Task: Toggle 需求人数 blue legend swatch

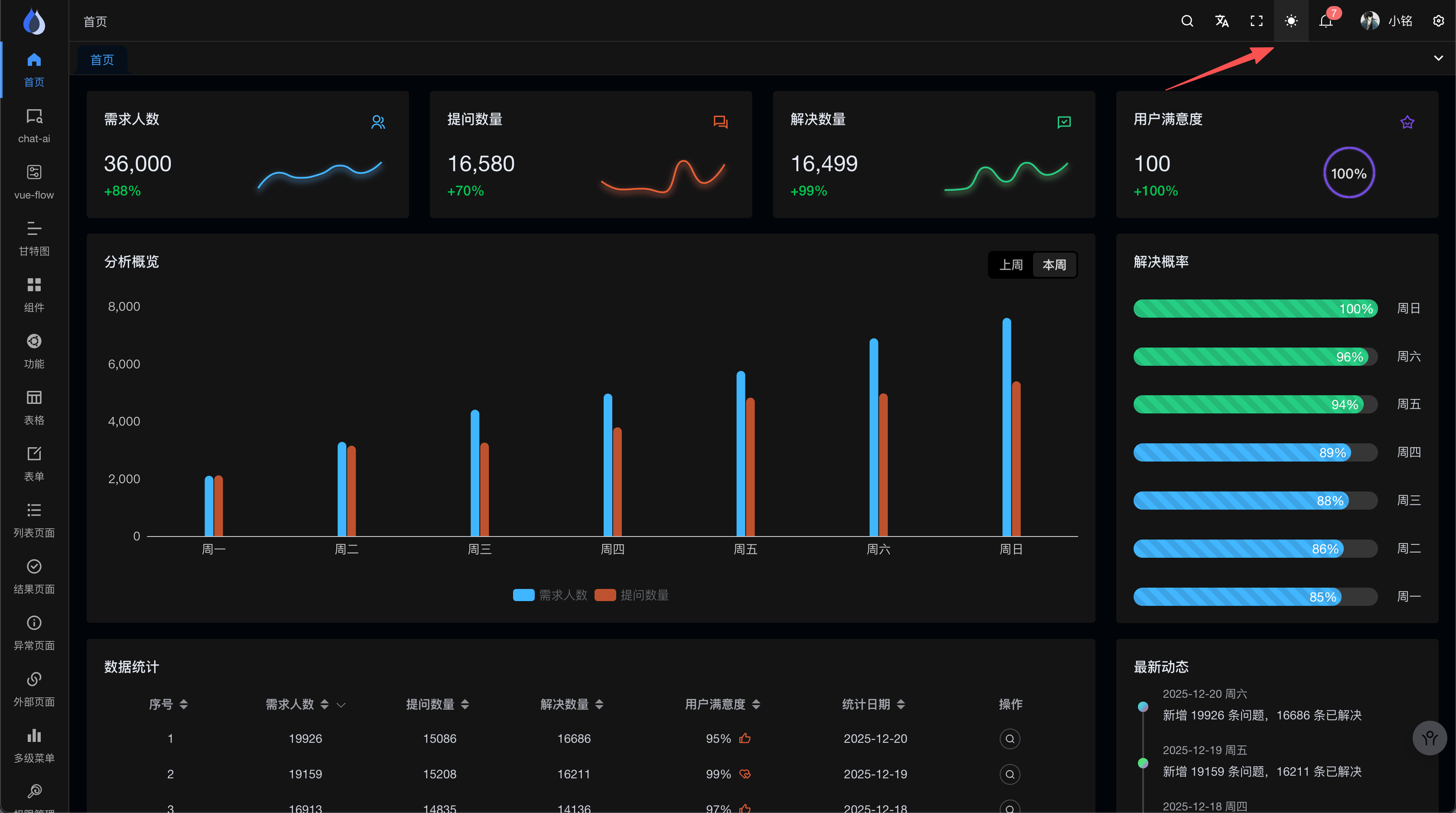Action: pyautogui.click(x=523, y=595)
